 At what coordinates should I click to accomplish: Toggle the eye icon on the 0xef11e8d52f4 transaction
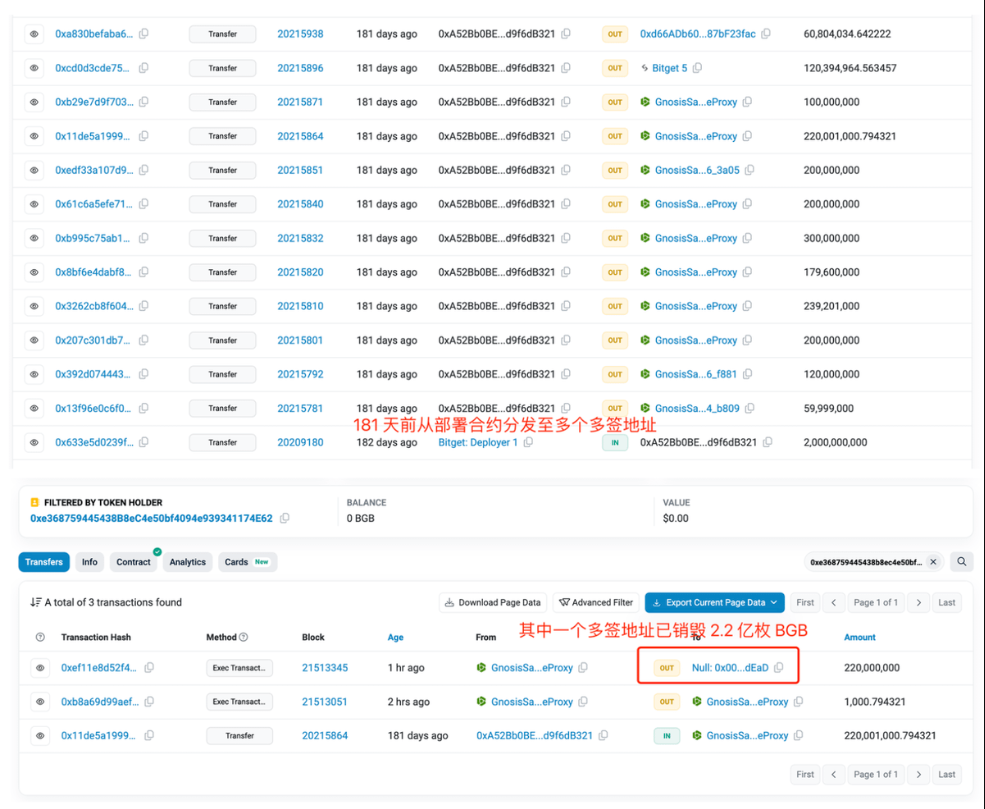pyautogui.click(x=38, y=665)
